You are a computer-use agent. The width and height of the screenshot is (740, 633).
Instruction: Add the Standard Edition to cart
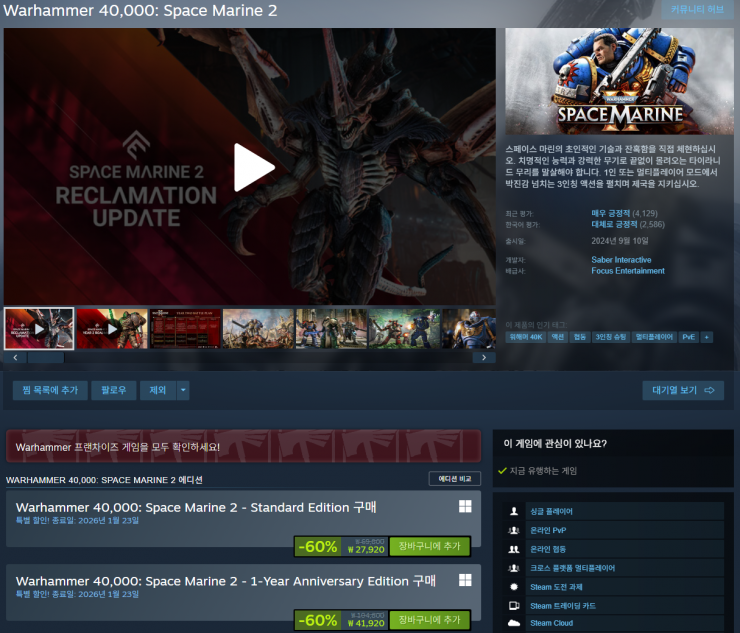pos(429,546)
